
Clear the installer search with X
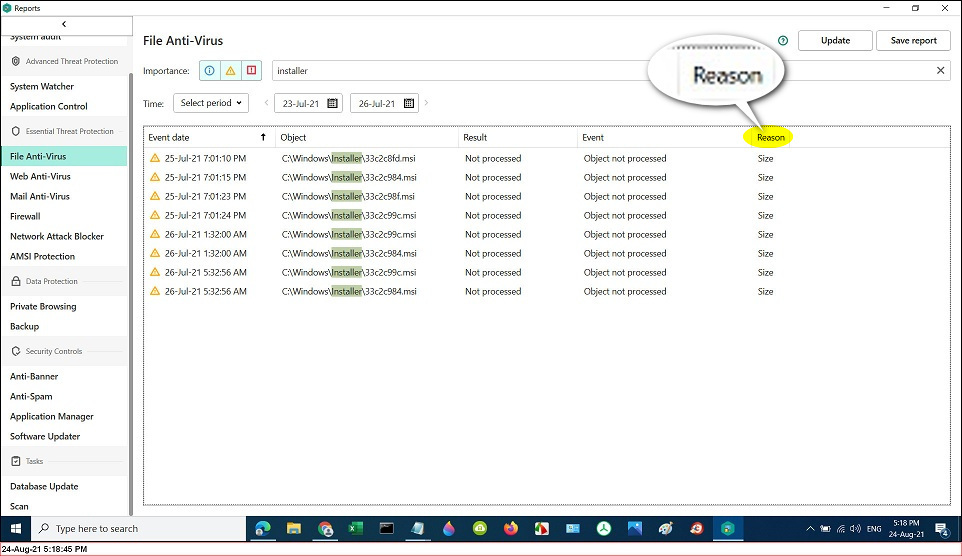pos(941,71)
